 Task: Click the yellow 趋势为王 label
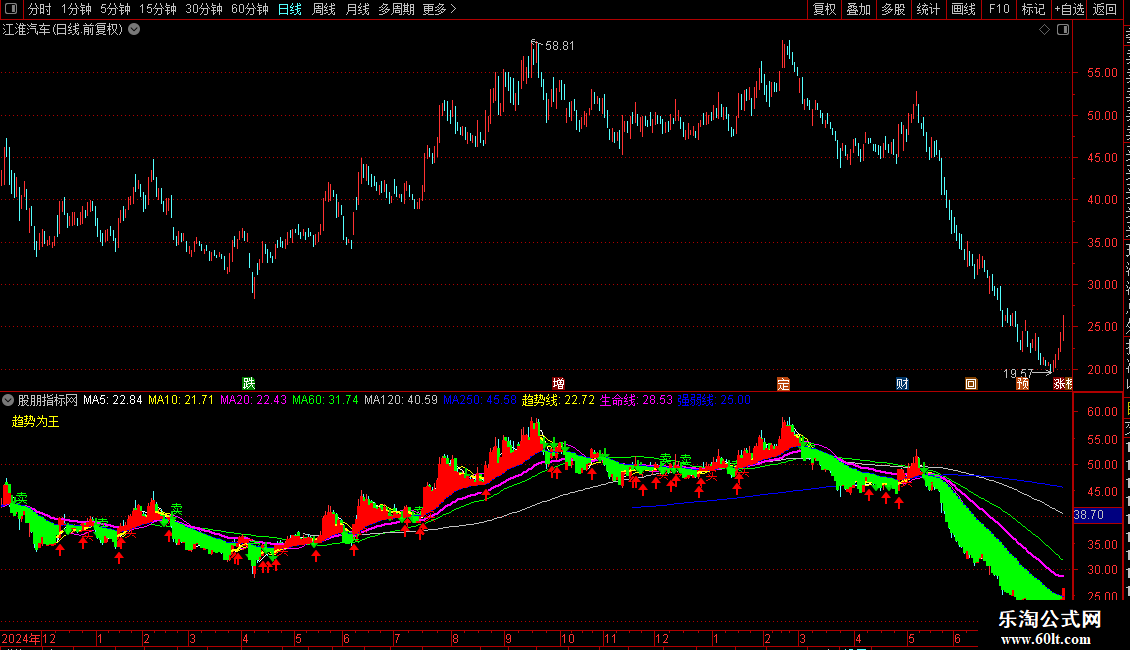35,422
